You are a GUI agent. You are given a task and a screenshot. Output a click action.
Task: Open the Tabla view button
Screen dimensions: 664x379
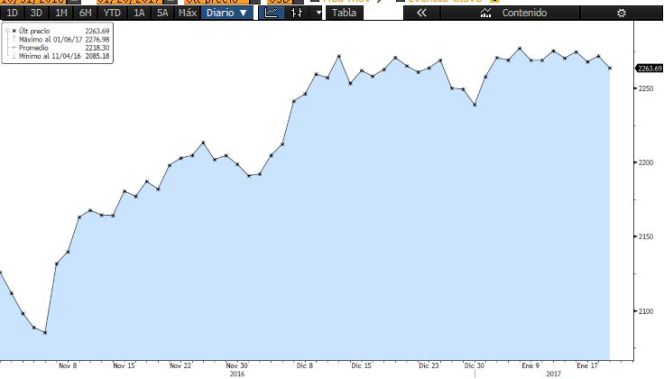(344, 13)
